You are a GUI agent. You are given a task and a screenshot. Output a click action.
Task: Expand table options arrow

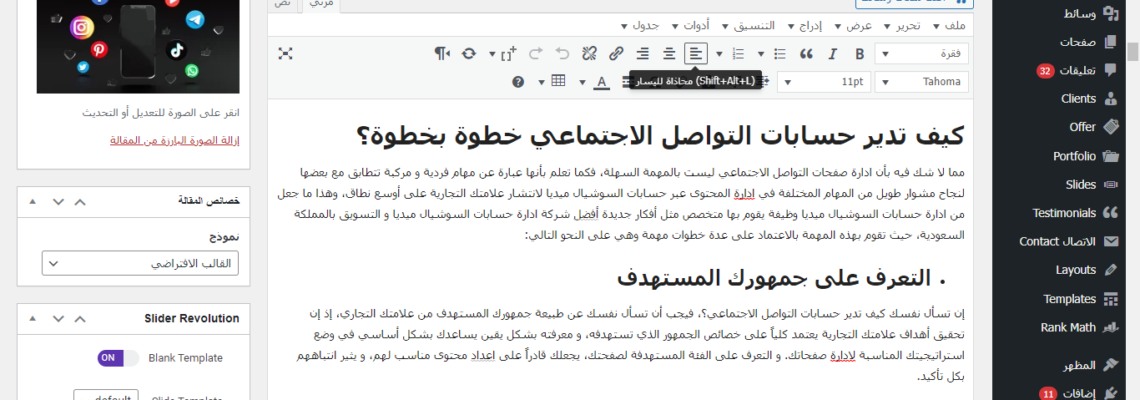pyautogui.click(x=540, y=82)
